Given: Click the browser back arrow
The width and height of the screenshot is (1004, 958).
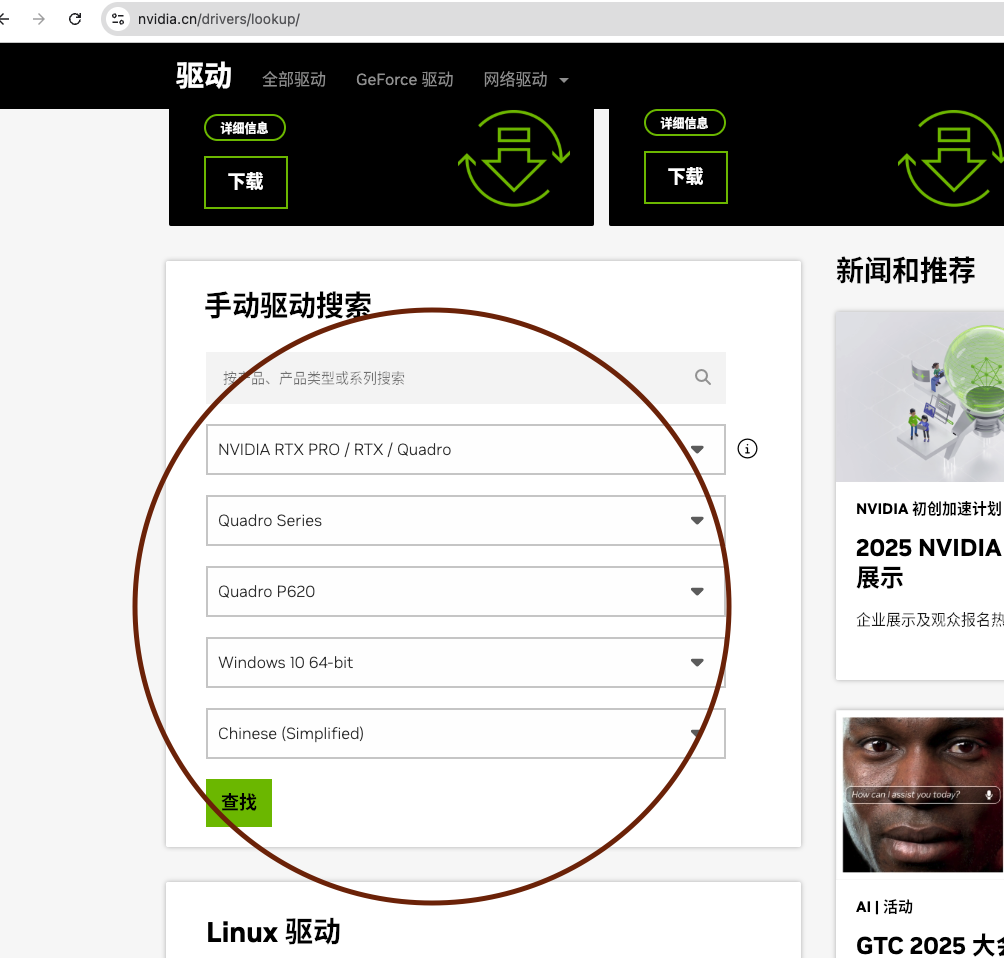Looking at the screenshot, I should pyautogui.click(x=4, y=19).
